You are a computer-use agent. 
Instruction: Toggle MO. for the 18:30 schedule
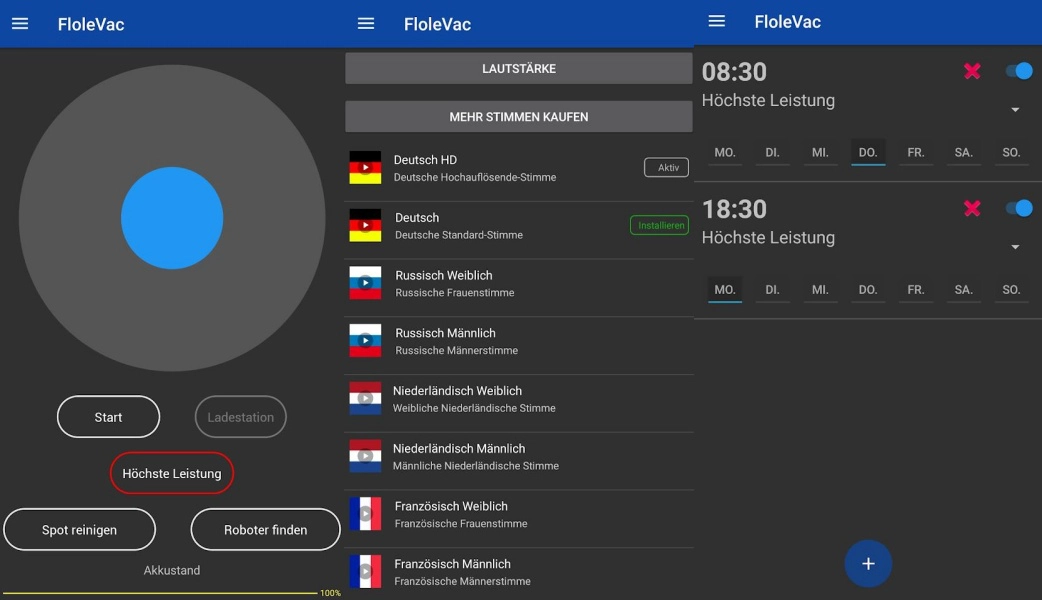[725, 290]
